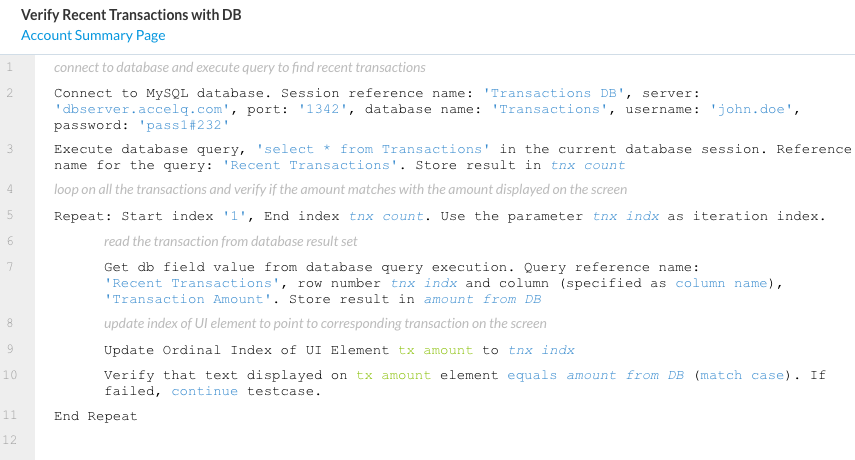855x460 pixels.
Task: Click line number 12 in the gutter
Action: 9,440
